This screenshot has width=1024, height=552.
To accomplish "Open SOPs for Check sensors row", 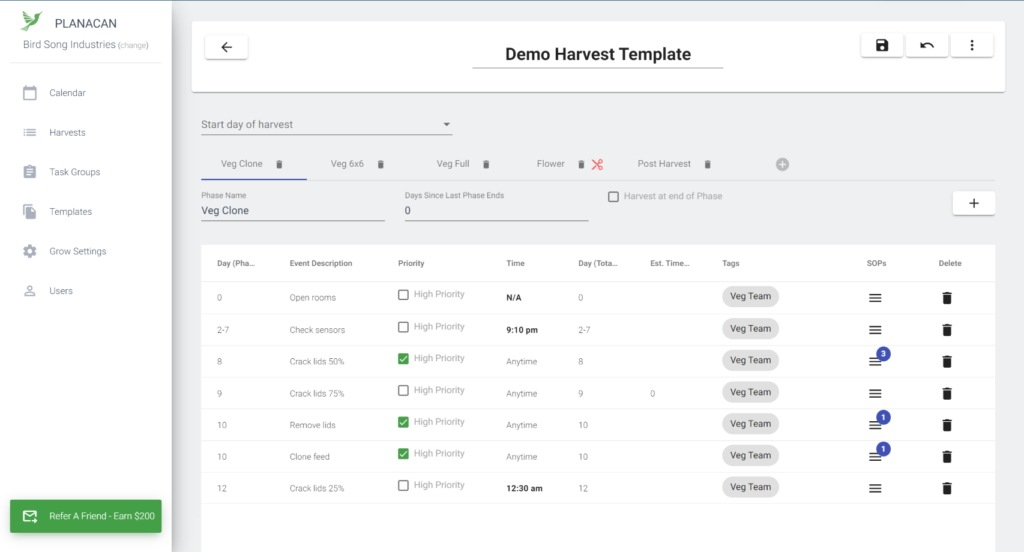I will pyautogui.click(x=875, y=330).
